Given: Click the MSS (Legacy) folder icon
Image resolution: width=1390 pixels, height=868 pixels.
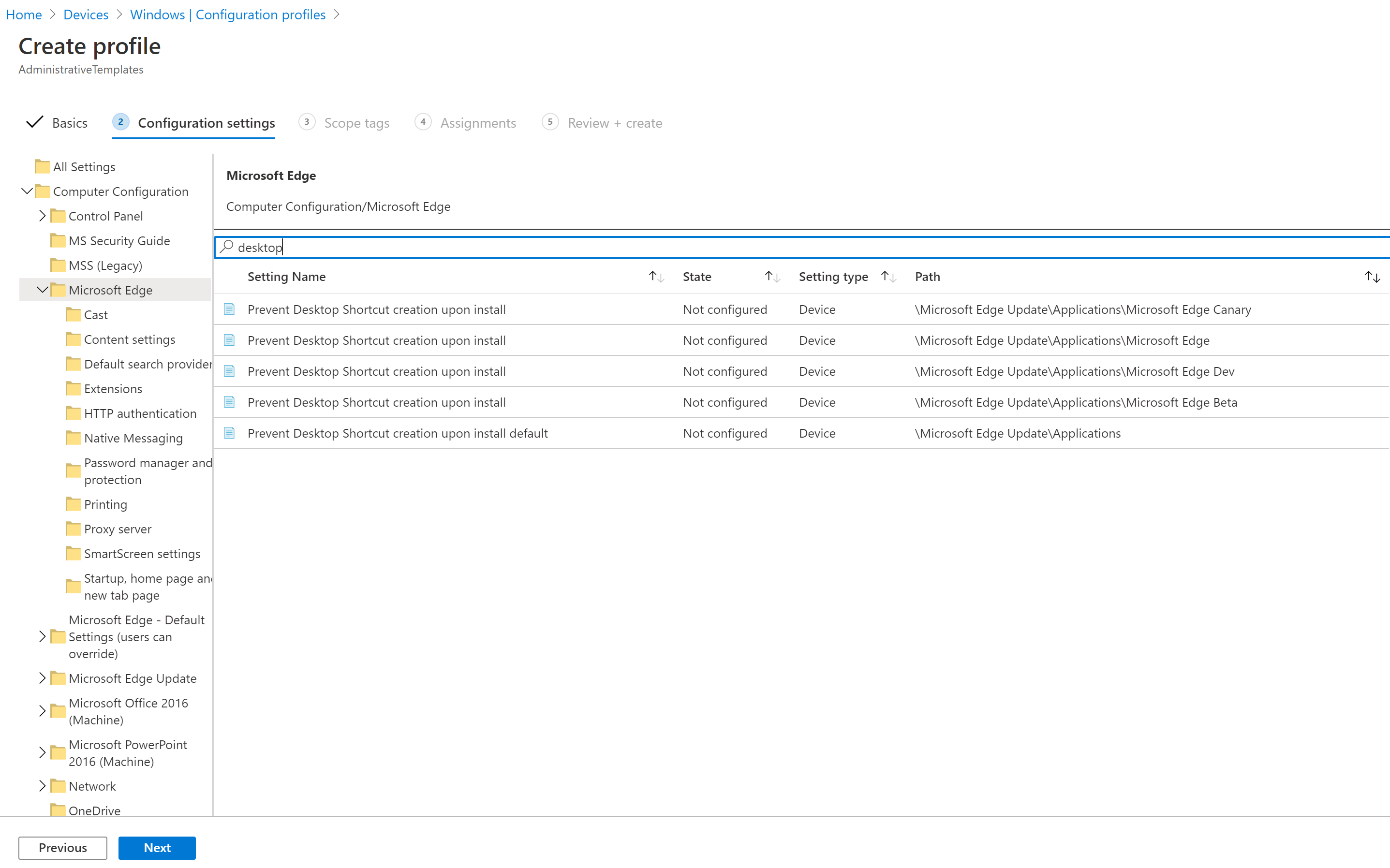Looking at the screenshot, I should (58, 265).
